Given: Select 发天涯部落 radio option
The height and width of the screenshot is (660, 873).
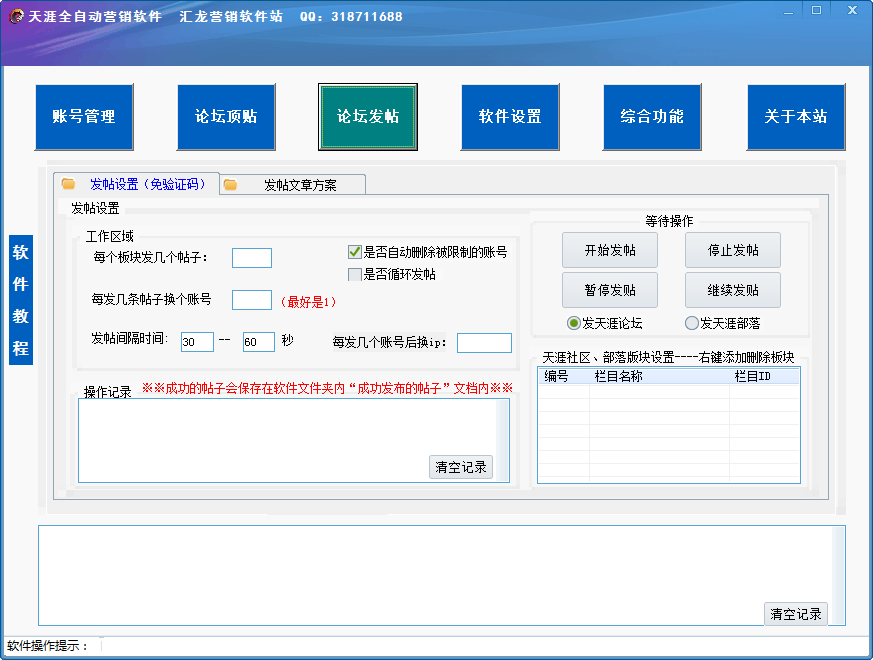Looking at the screenshot, I should [x=691, y=323].
